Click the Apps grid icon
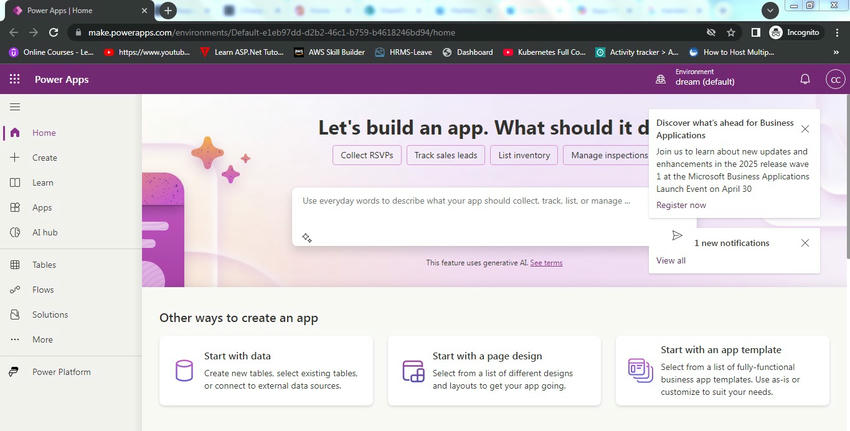This screenshot has height=431, width=850. [x=15, y=207]
